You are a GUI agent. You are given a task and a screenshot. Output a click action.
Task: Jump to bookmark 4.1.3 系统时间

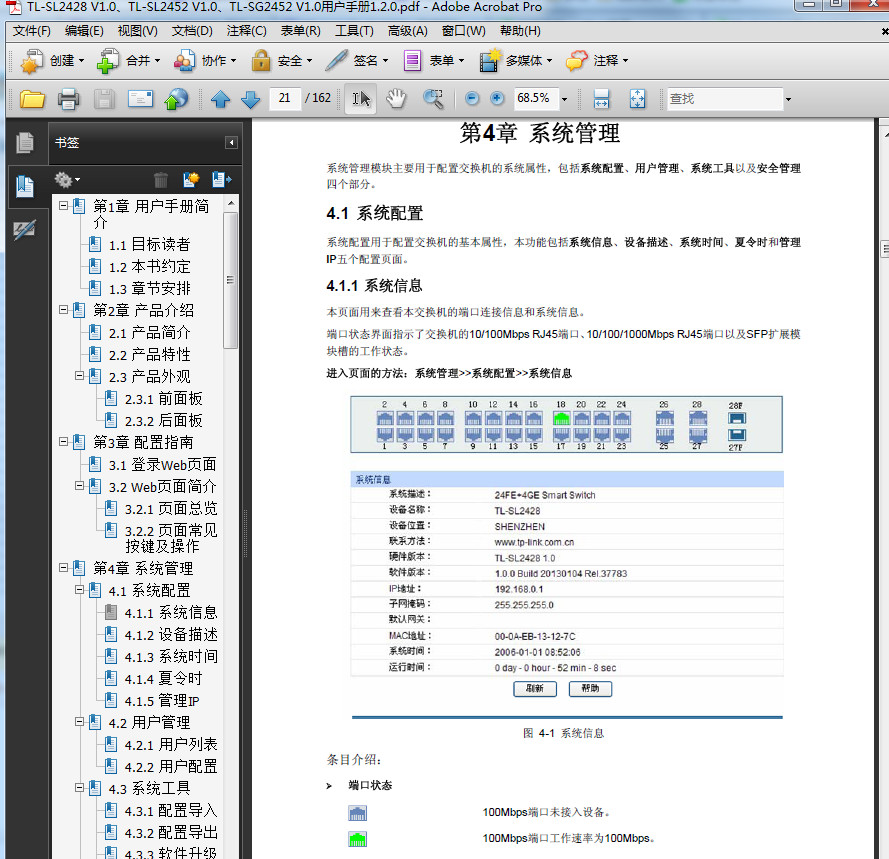[171, 657]
